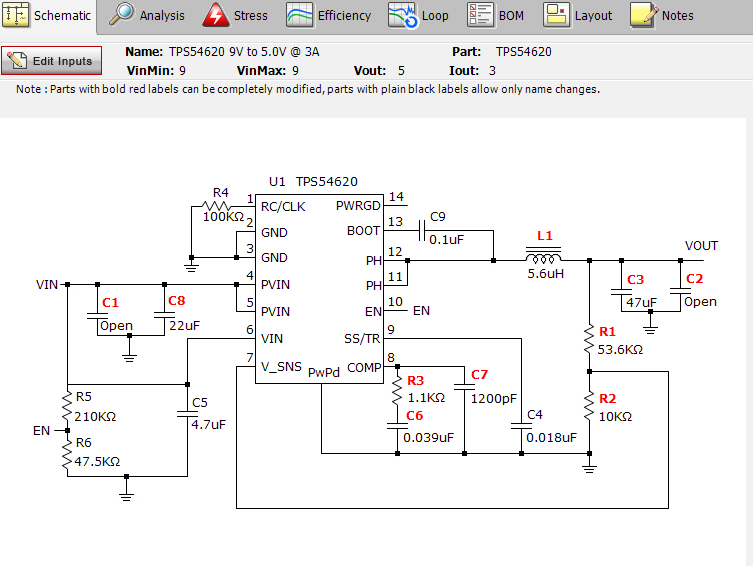Switch to the Layout tab
The width and height of the screenshot is (753, 566).
click(578, 16)
